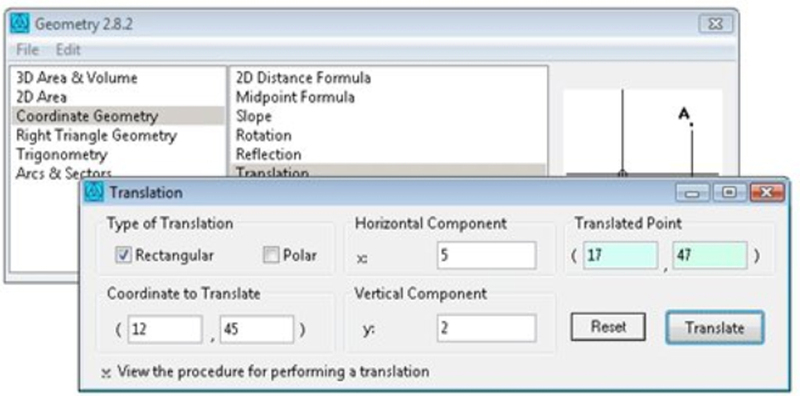
Task: Close the Translation dialog with red X
Action: (x=767, y=192)
